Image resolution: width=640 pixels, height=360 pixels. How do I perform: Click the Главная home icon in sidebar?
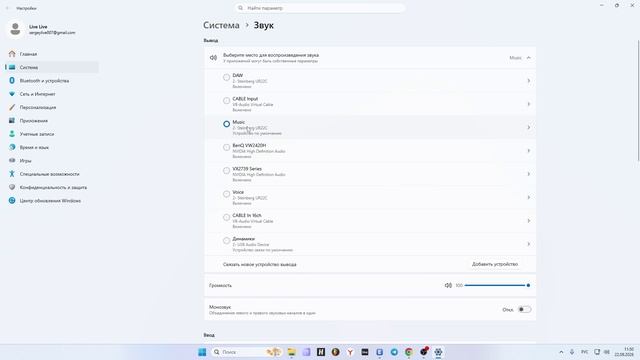pyautogui.click(x=12, y=54)
